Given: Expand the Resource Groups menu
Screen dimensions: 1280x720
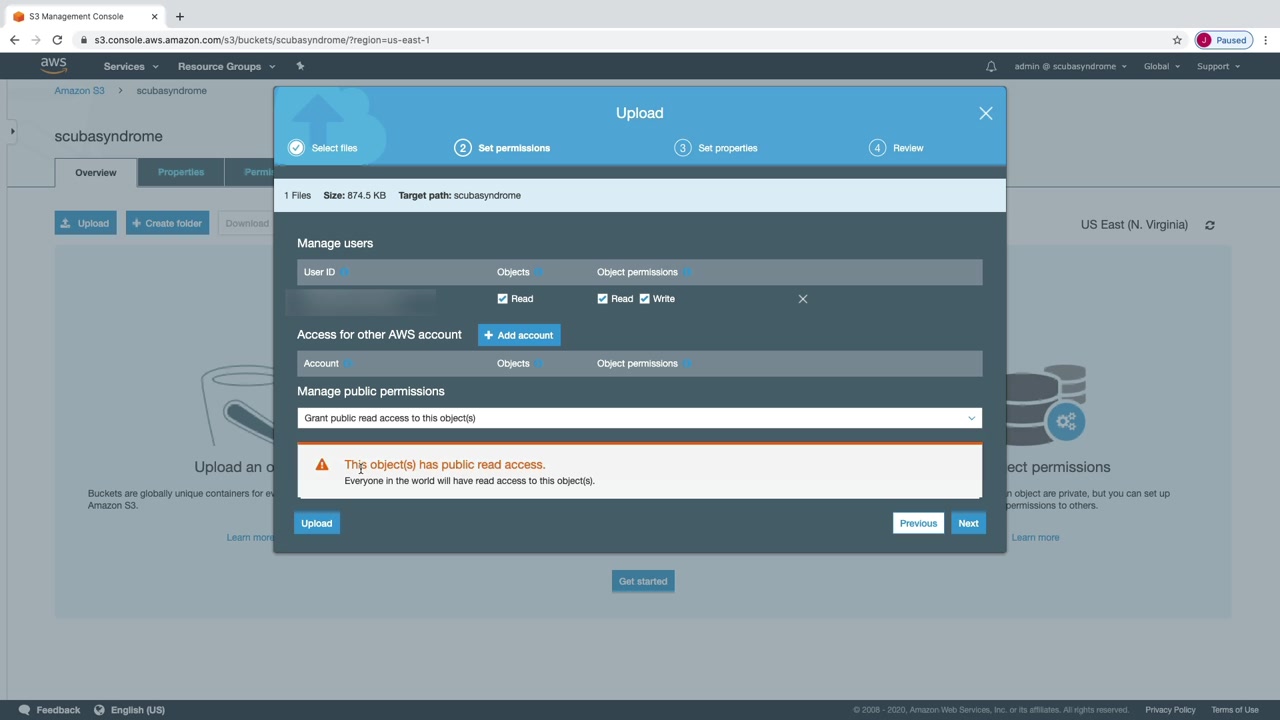Looking at the screenshot, I should (x=226, y=66).
